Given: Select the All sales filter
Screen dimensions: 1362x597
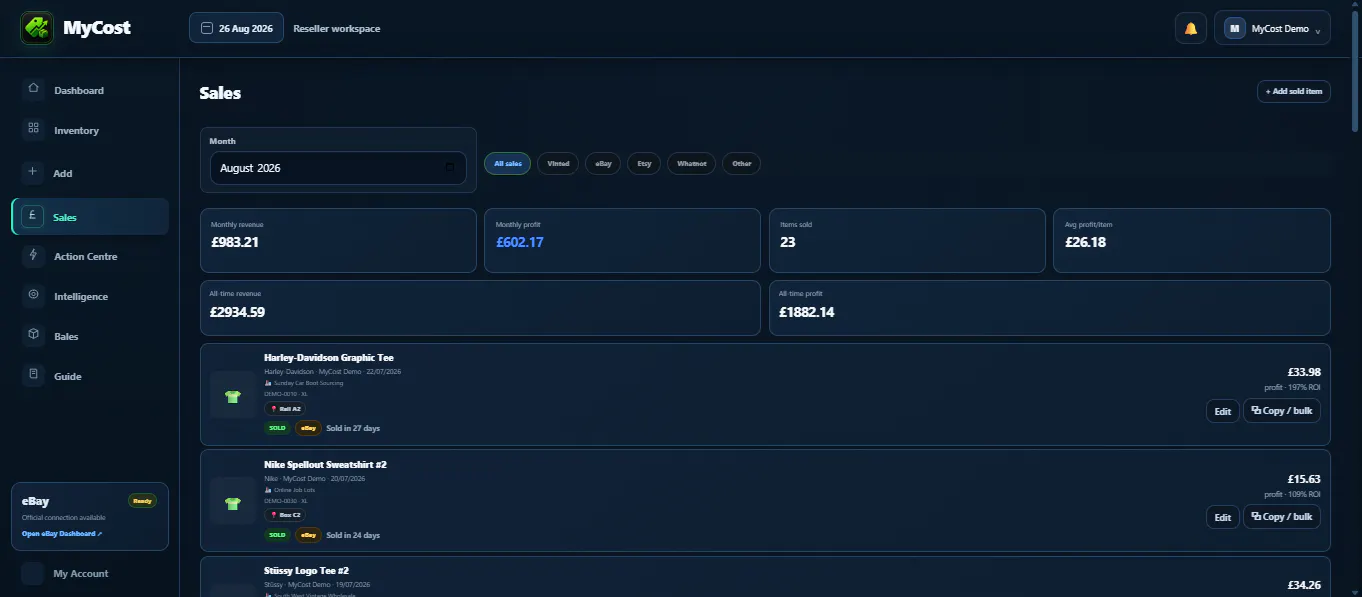Looking at the screenshot, I should (508, 163).
